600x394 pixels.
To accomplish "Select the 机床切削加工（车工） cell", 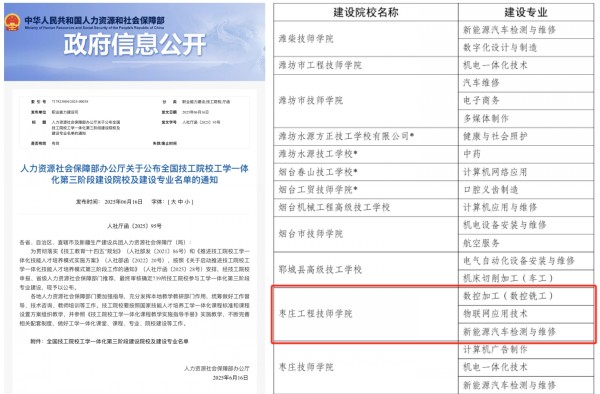I will 526,278.
